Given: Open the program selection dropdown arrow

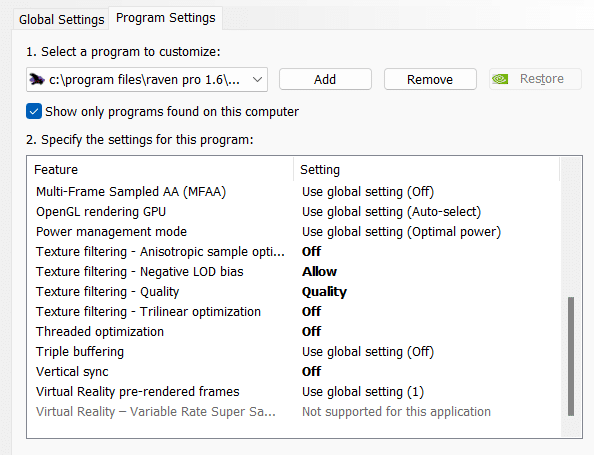Looking at the screenshot, I should (x=257, y=80).
